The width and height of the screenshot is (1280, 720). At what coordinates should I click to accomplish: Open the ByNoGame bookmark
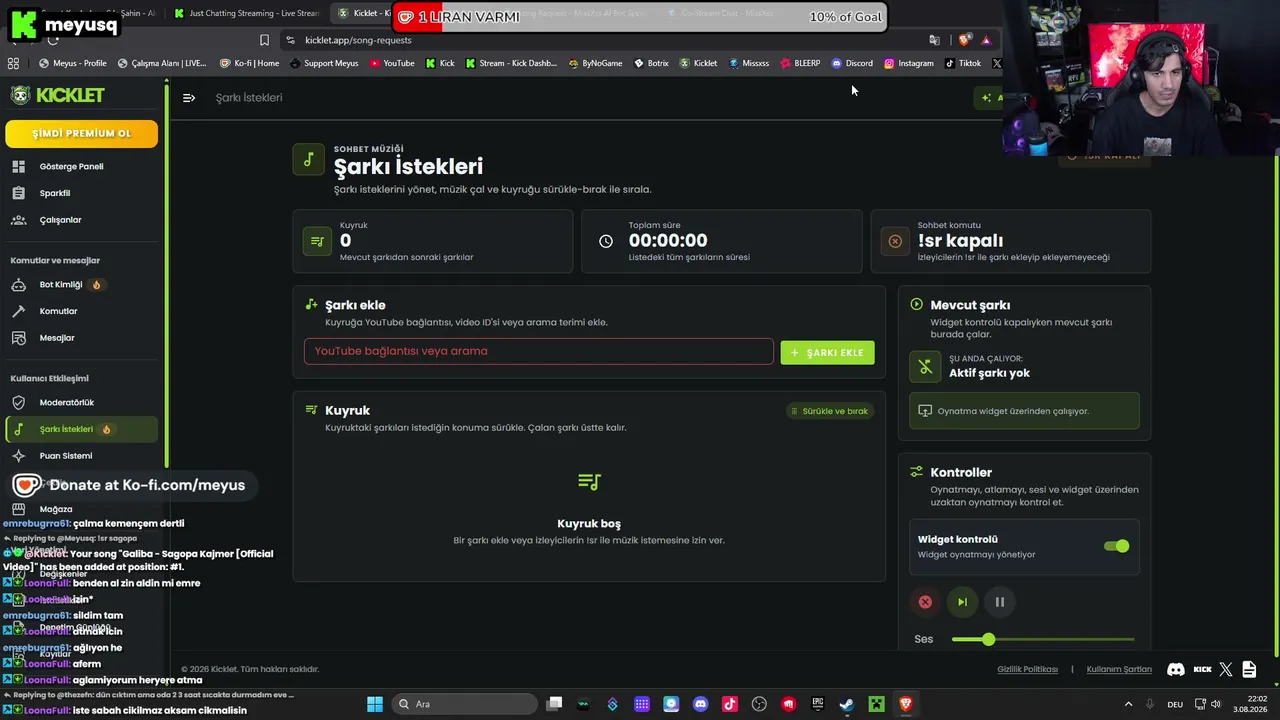point(595,63)
